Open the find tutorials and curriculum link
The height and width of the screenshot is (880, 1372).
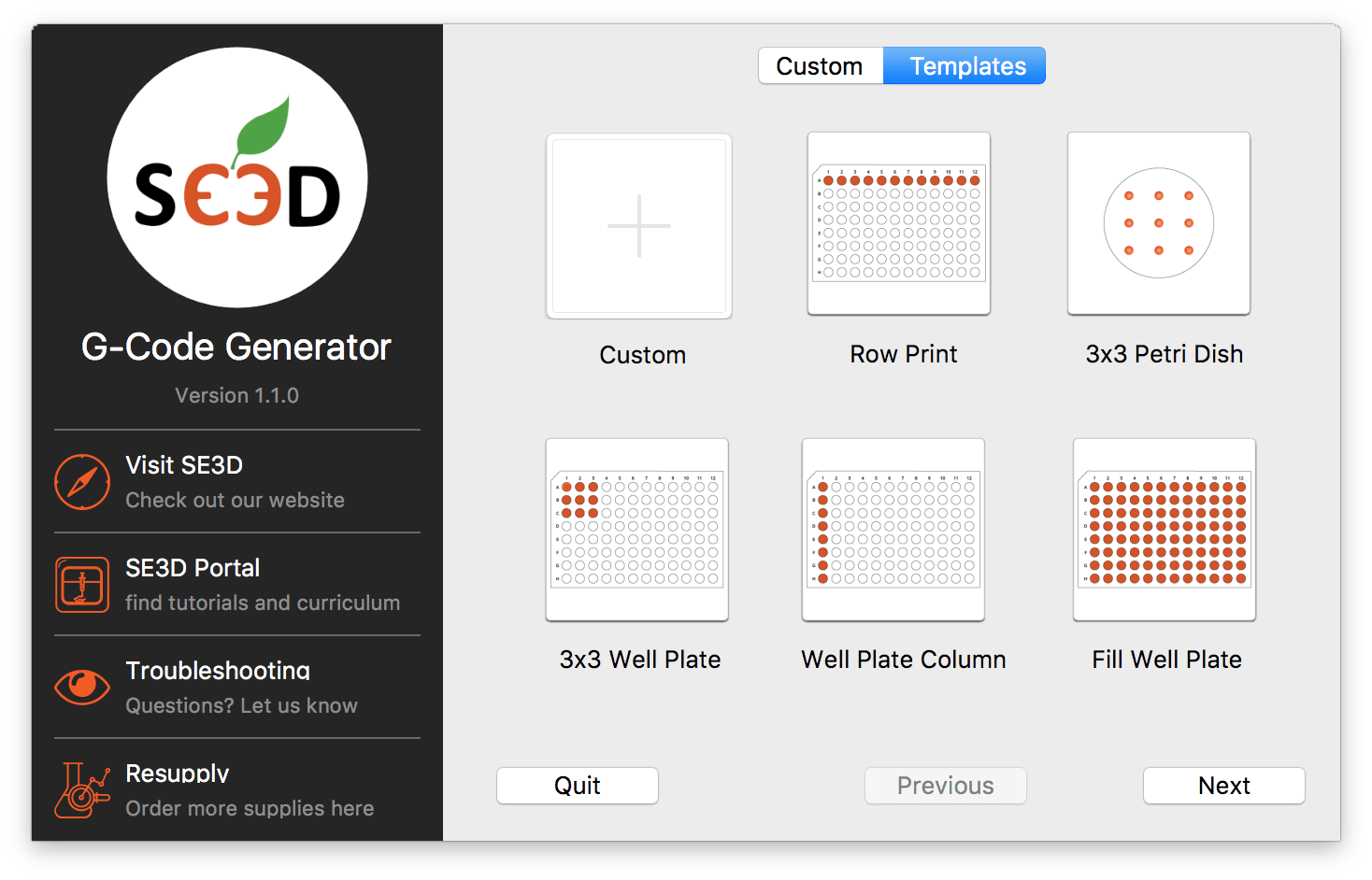pyautogui.click(x=263, y=603)
